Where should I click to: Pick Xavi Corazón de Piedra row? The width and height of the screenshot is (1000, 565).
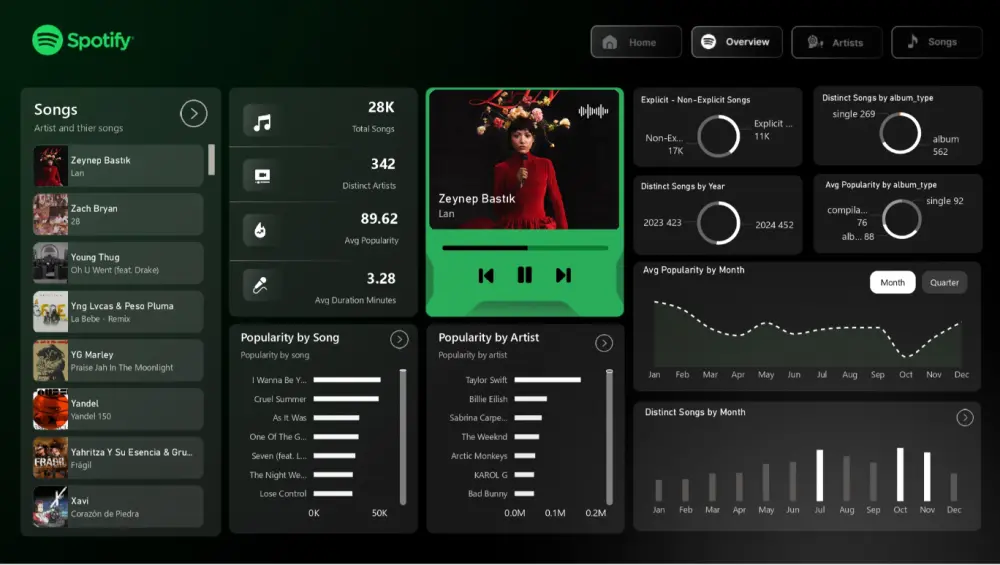point(118,507)
